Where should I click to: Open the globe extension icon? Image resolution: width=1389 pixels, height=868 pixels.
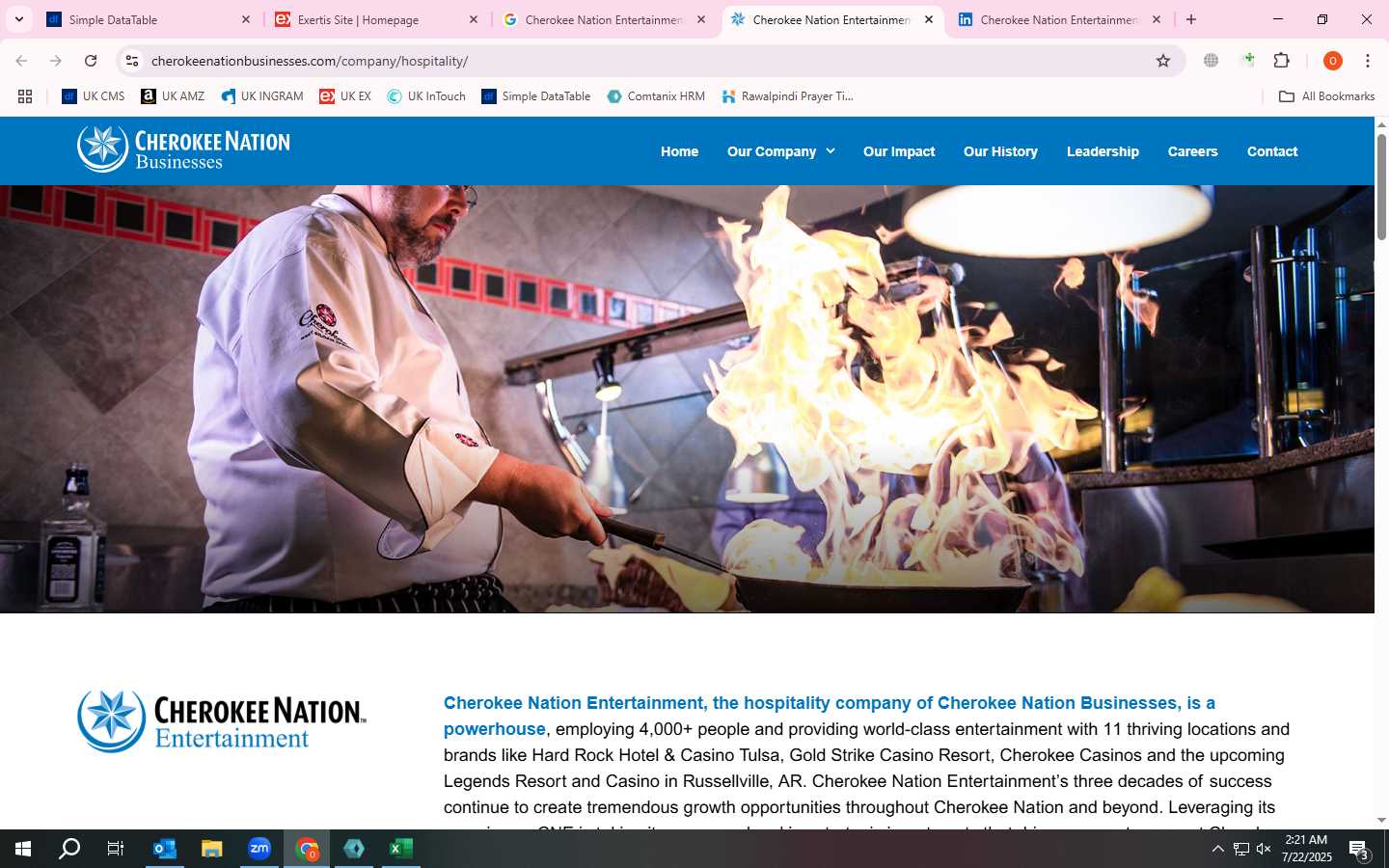click(1211, 61)
